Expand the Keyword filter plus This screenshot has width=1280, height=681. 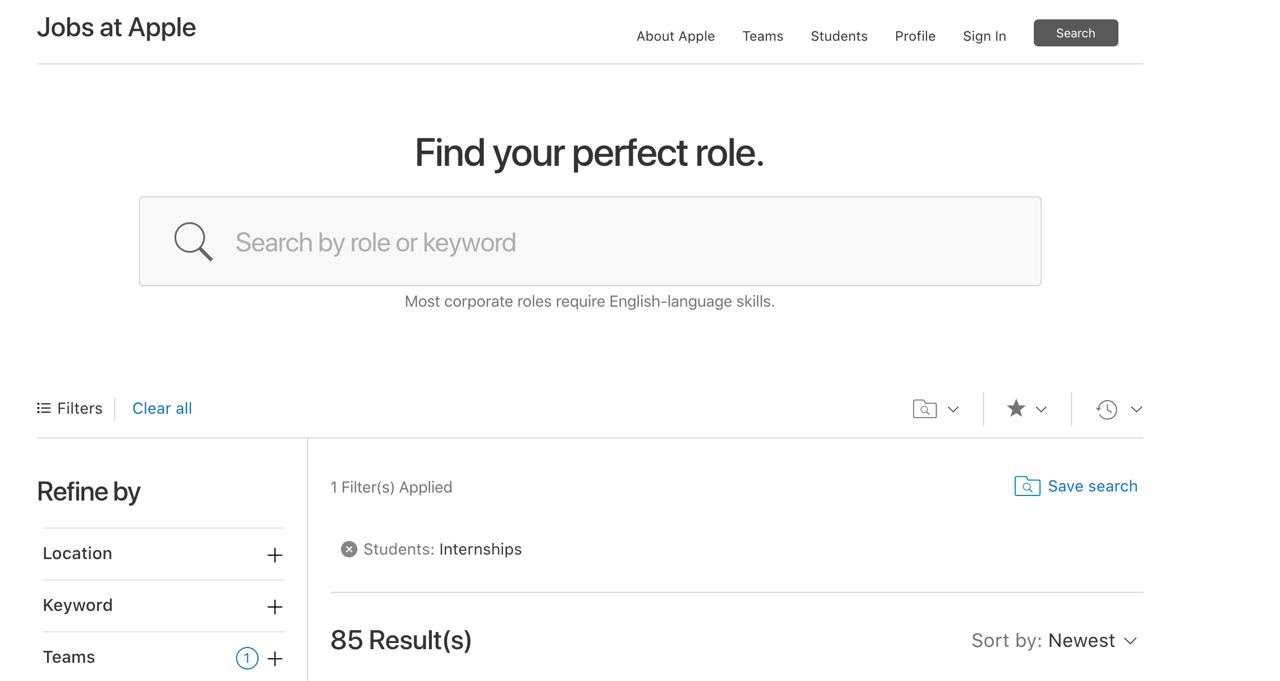(x=275, y=607)
